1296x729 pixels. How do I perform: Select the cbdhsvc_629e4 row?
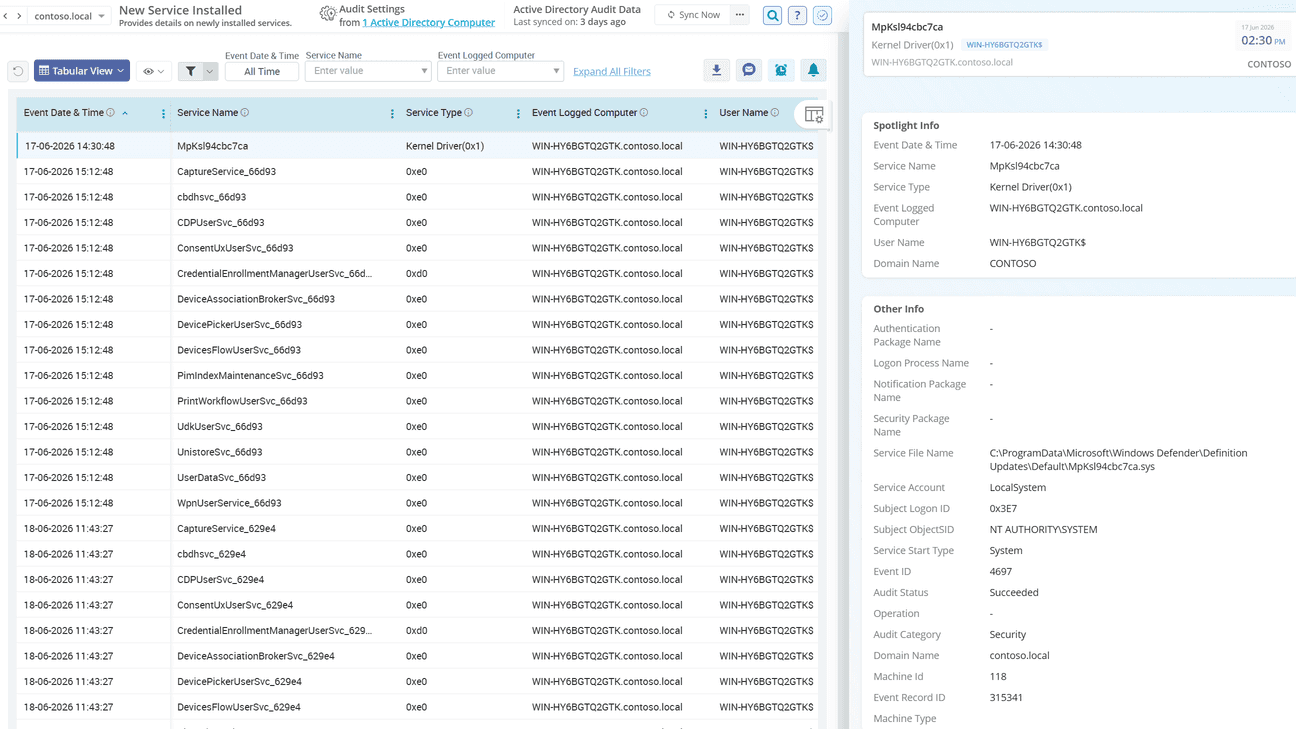point(417,554)
